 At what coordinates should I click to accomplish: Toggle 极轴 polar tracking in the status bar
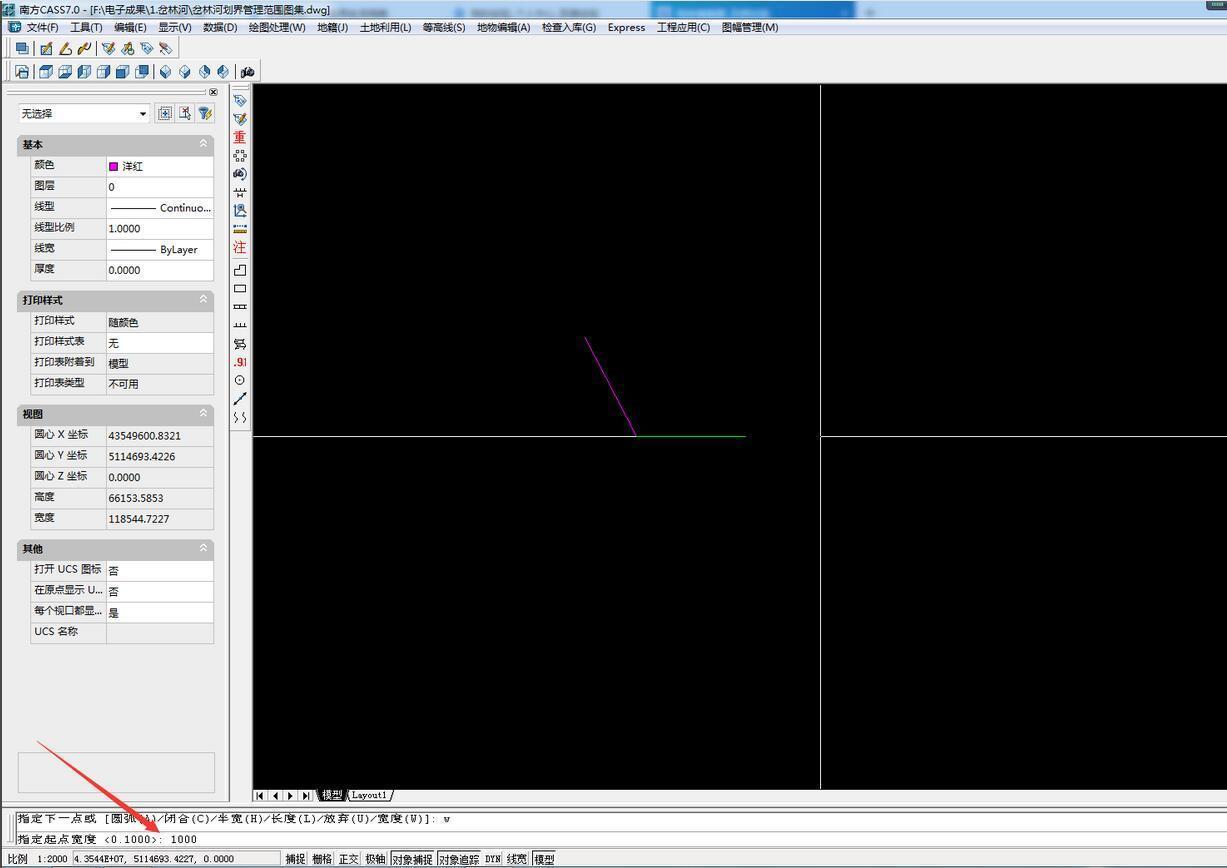pyautogui.click(x=375, y=859)
